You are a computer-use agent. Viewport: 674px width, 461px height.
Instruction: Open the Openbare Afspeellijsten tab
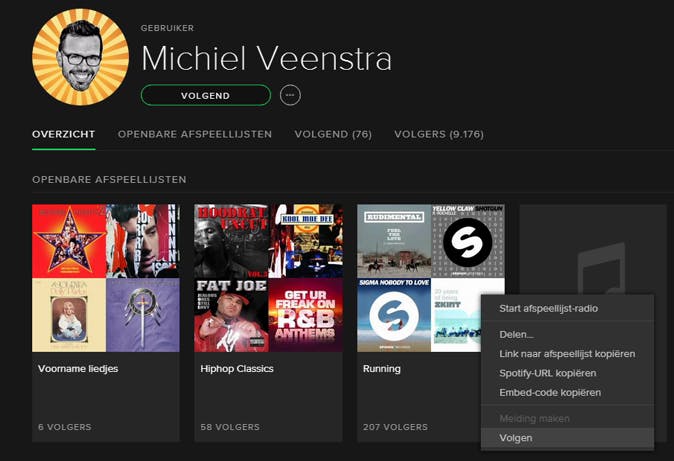click(195, 134)
